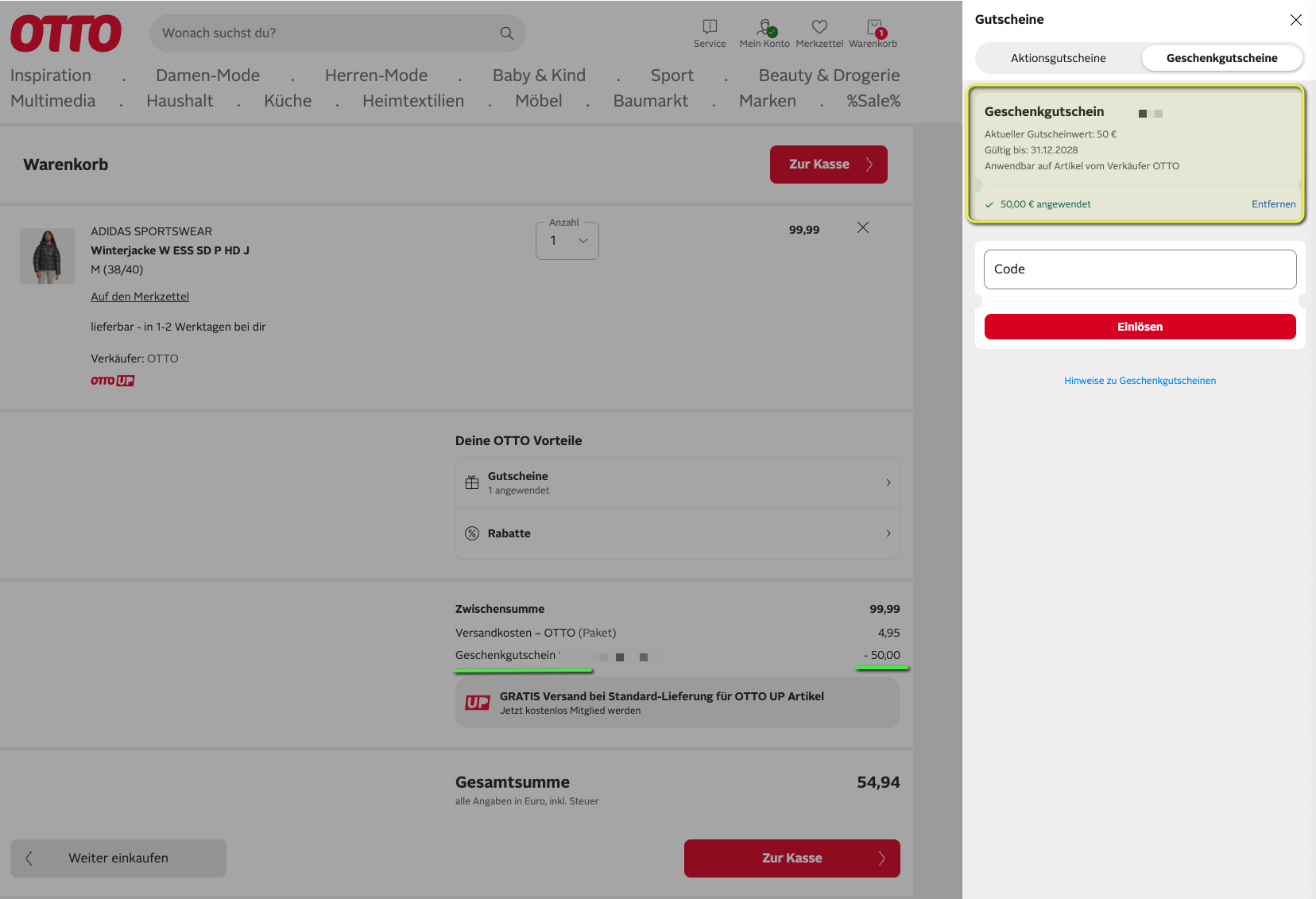The height and width of the screenshot is (899, 1316).
Task: Click the gift icon beside Gutscheine
Action: pos(472,482)
